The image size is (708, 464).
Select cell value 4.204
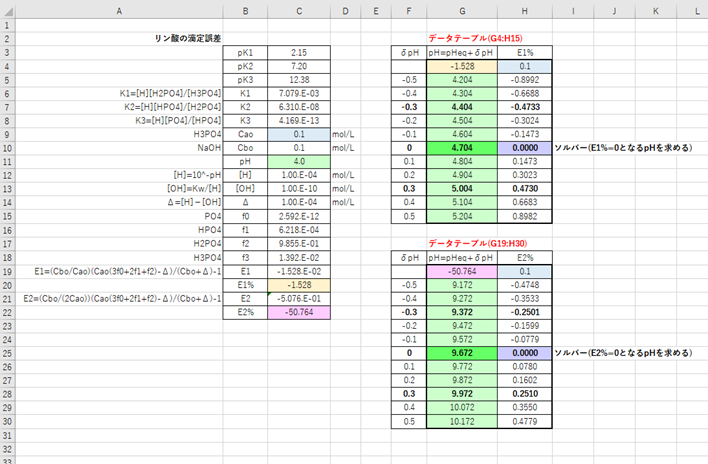(462, 80)
